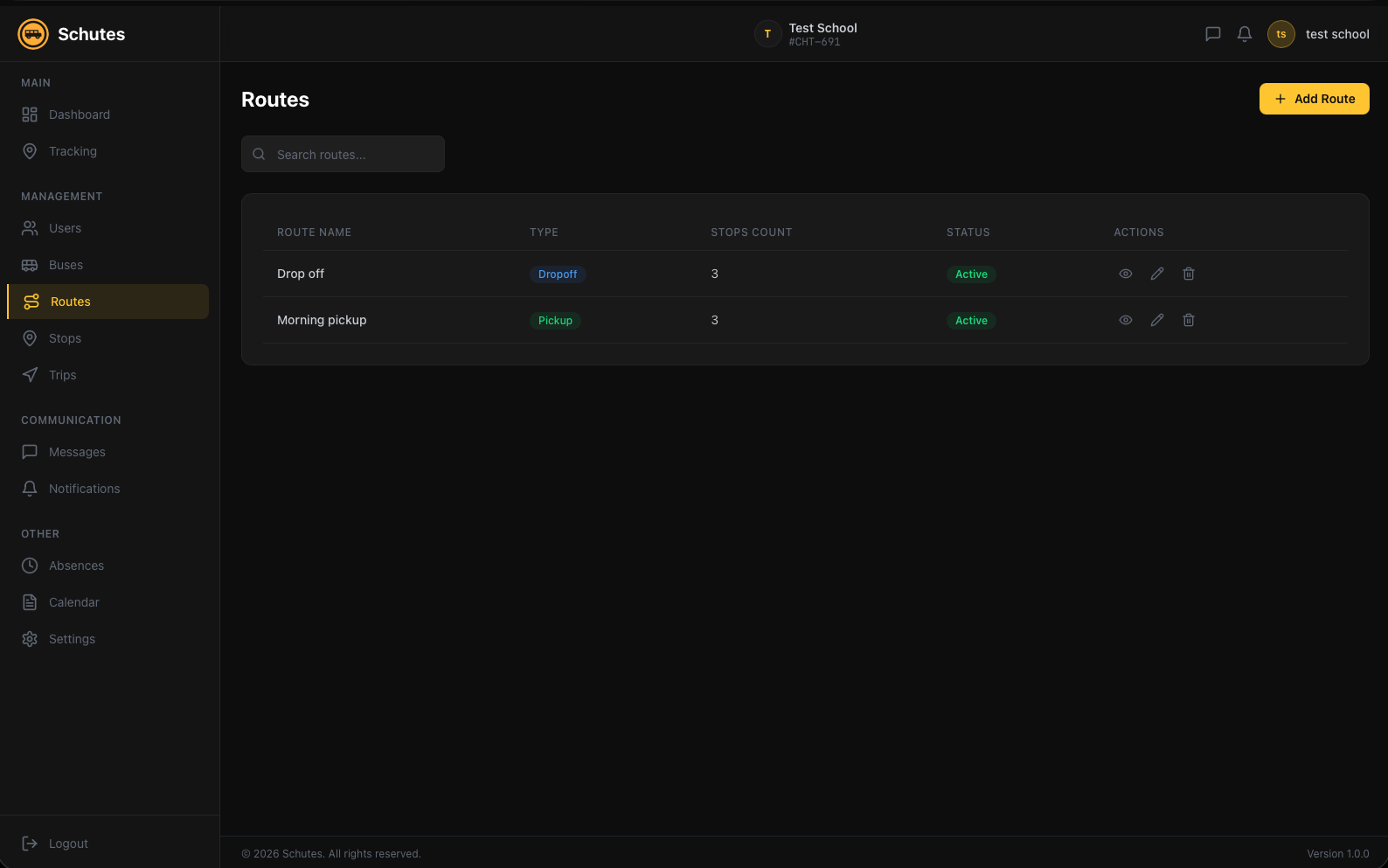Log out via sidebar Logout button

[108, 844]
